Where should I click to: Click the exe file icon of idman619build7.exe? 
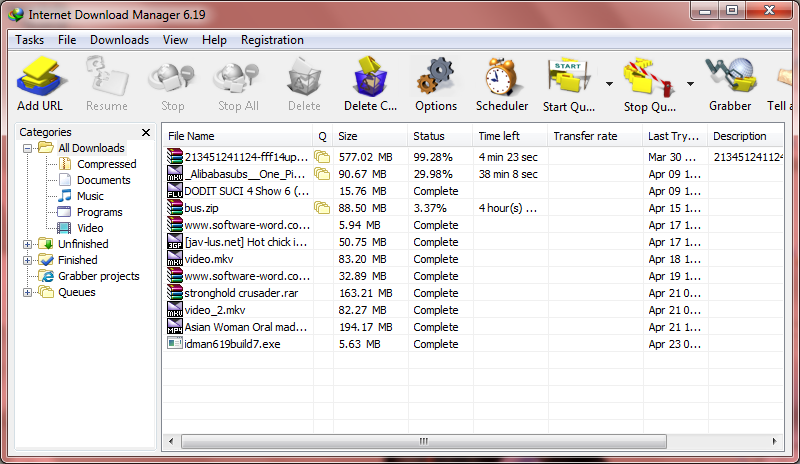pyautogui.click(x=174, y=344)
